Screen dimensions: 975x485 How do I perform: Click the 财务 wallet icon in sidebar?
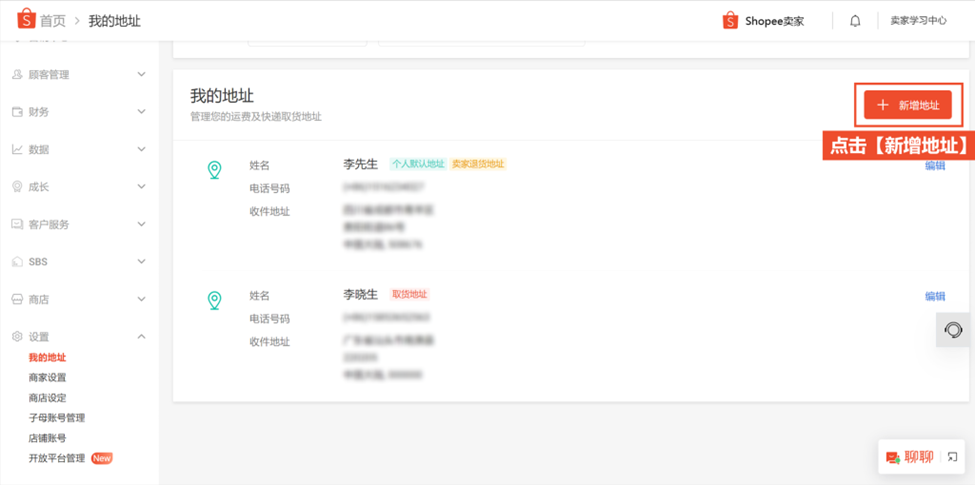click(x=17, y=112)
